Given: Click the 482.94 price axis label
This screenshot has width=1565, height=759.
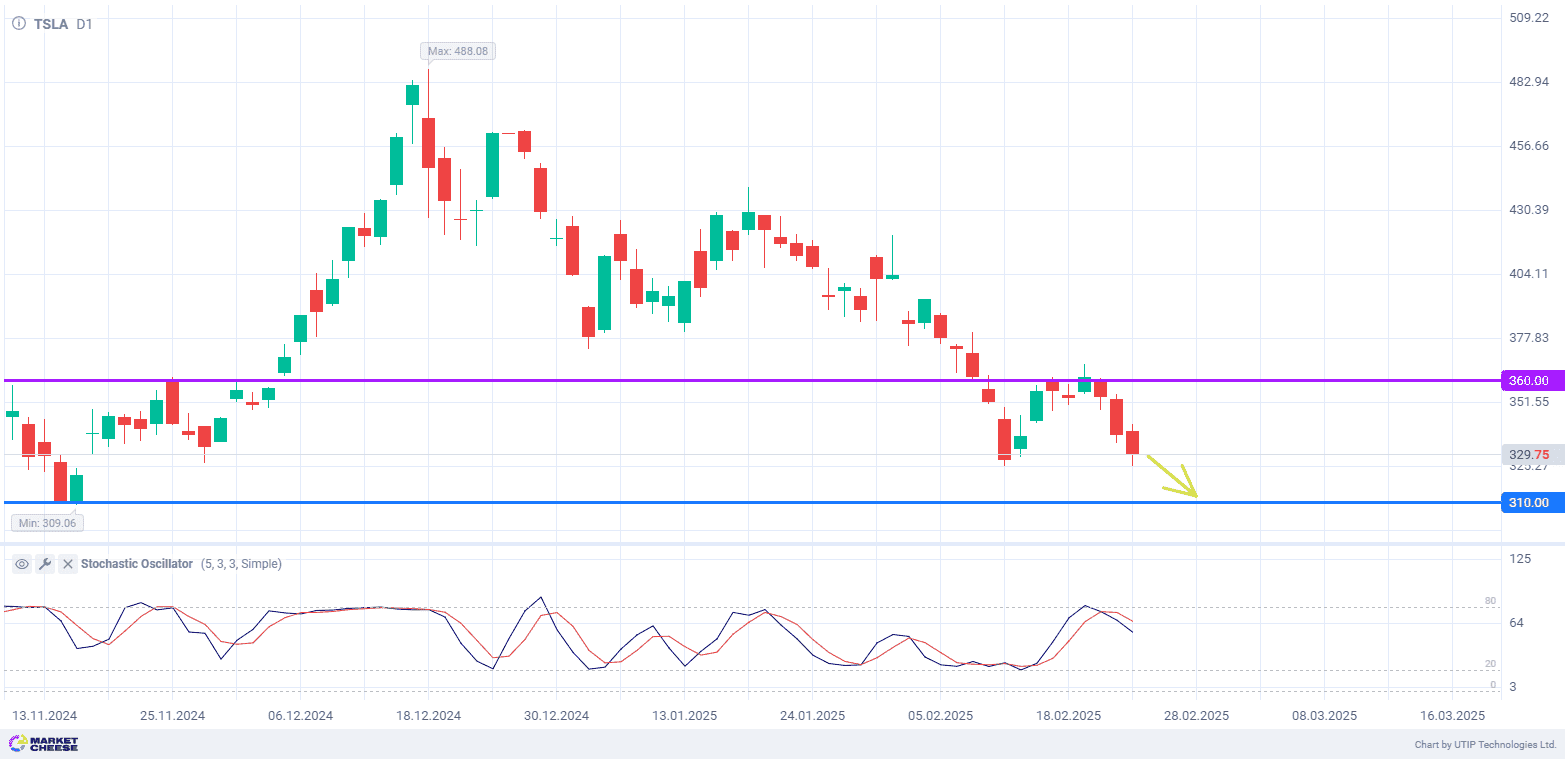Looking at the screenshot, I should click(1528, 82).
